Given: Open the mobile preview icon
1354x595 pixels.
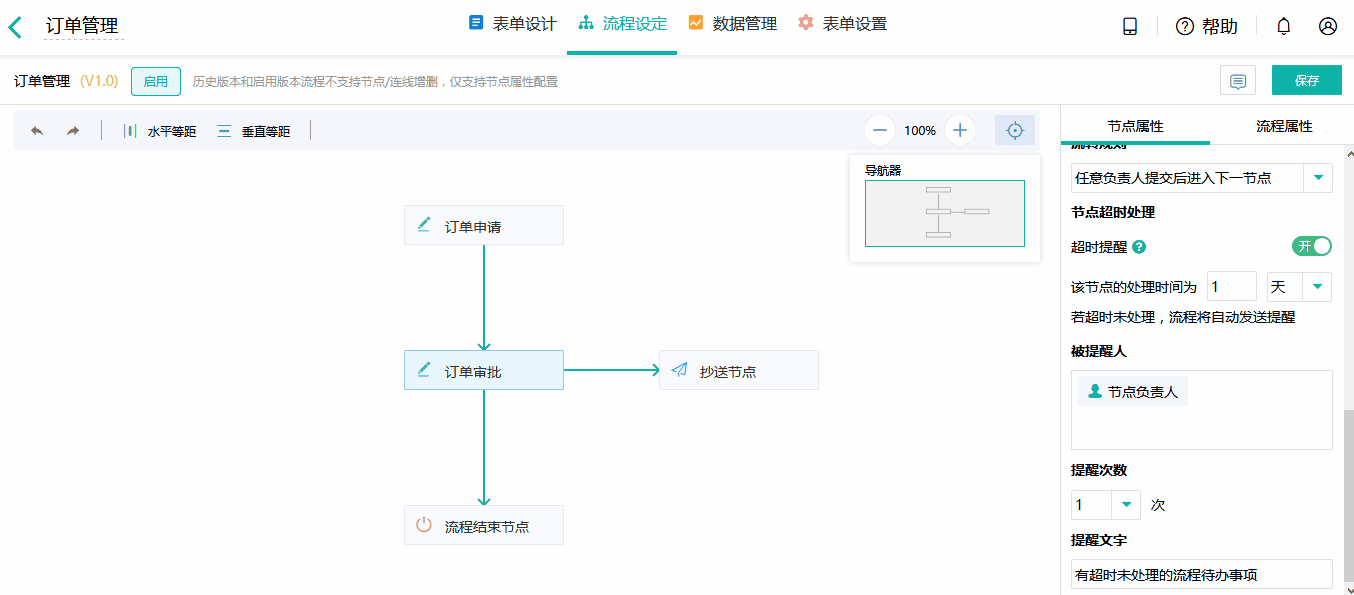Looking at the screenshot, I should pos(1130,27).
